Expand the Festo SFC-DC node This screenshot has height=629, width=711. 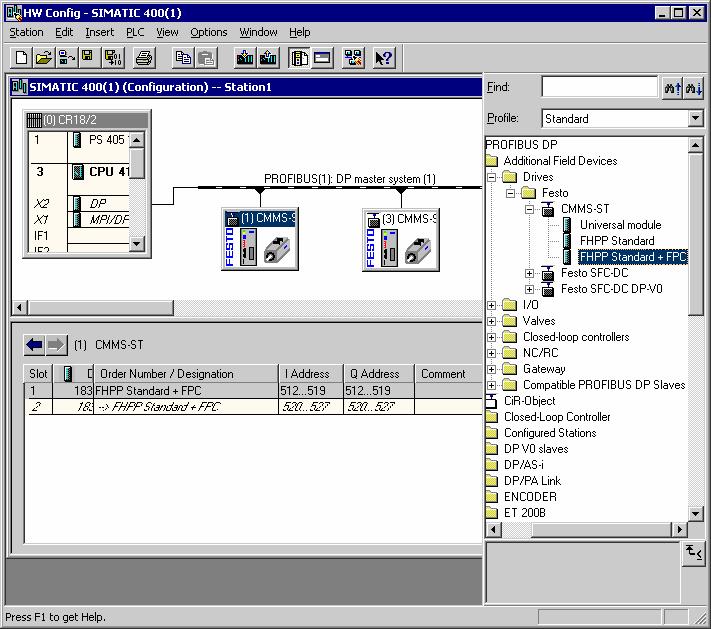pyautogui.click(x=529, y=273)
